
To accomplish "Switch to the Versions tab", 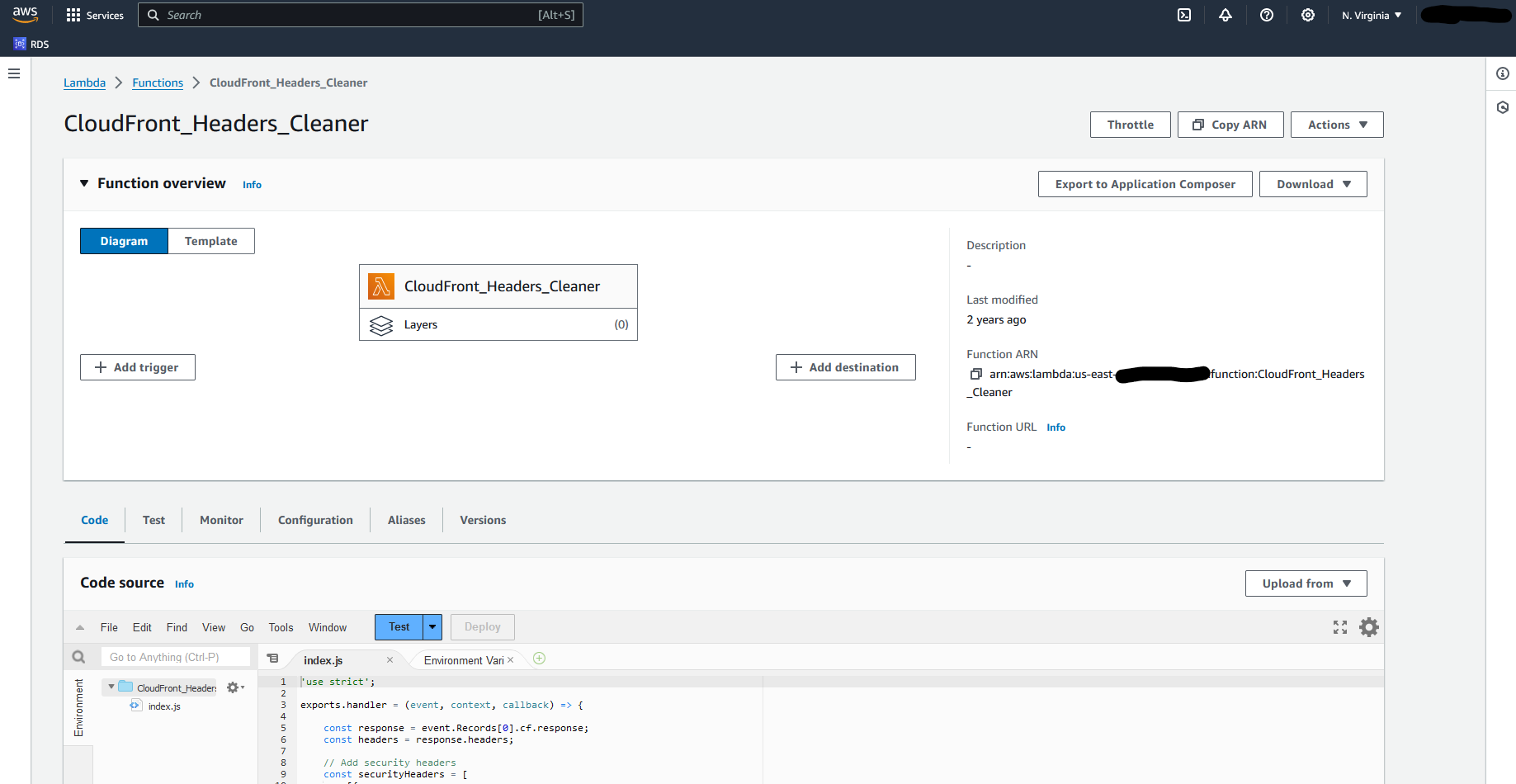I will point(483,520).
